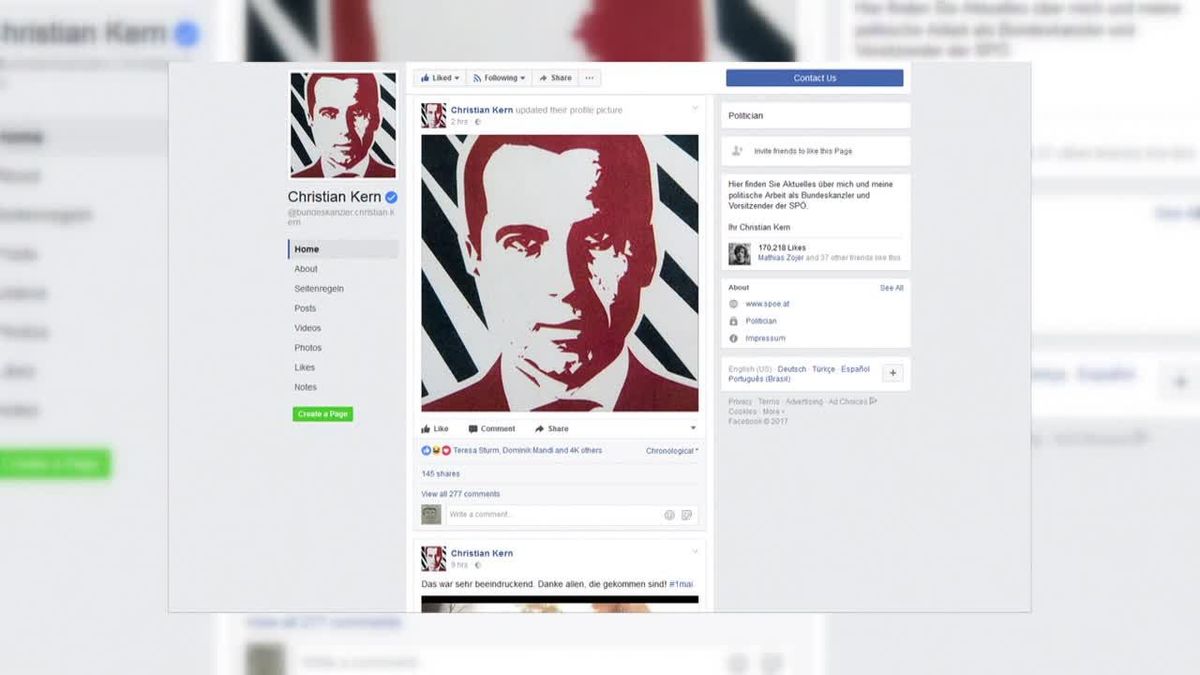Click the #1mai hashtag link

(681, 583)
